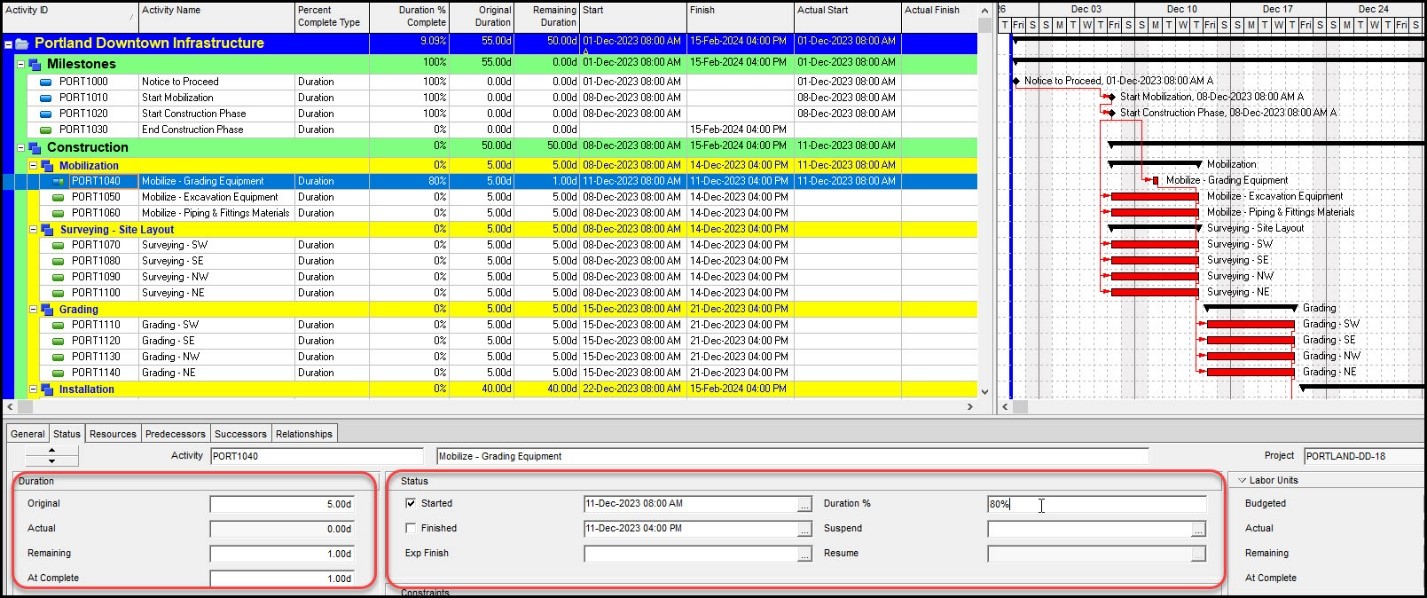
Task: Open the Predecessors tab
Action: (175, 434)
